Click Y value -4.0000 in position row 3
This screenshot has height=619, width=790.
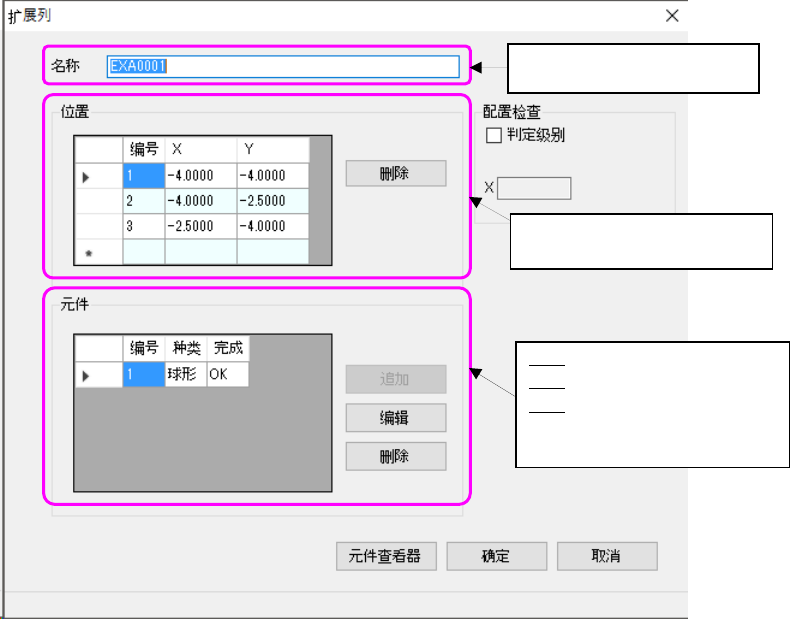point(273,226)
